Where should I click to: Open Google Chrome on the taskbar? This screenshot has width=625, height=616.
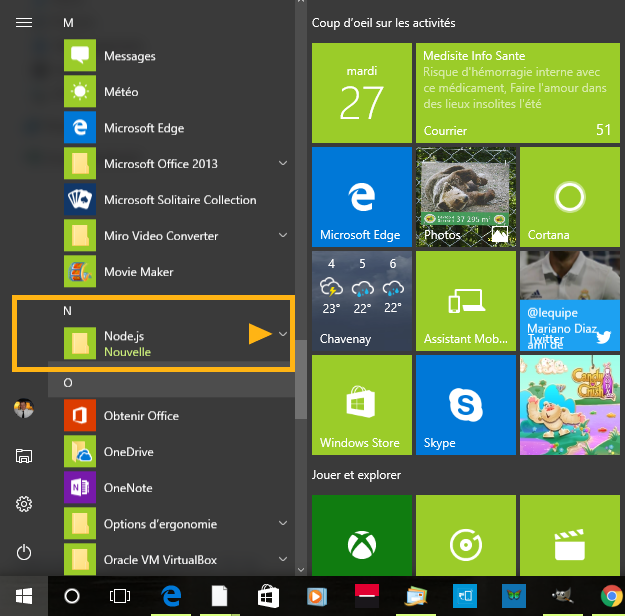tap(612, 596)
